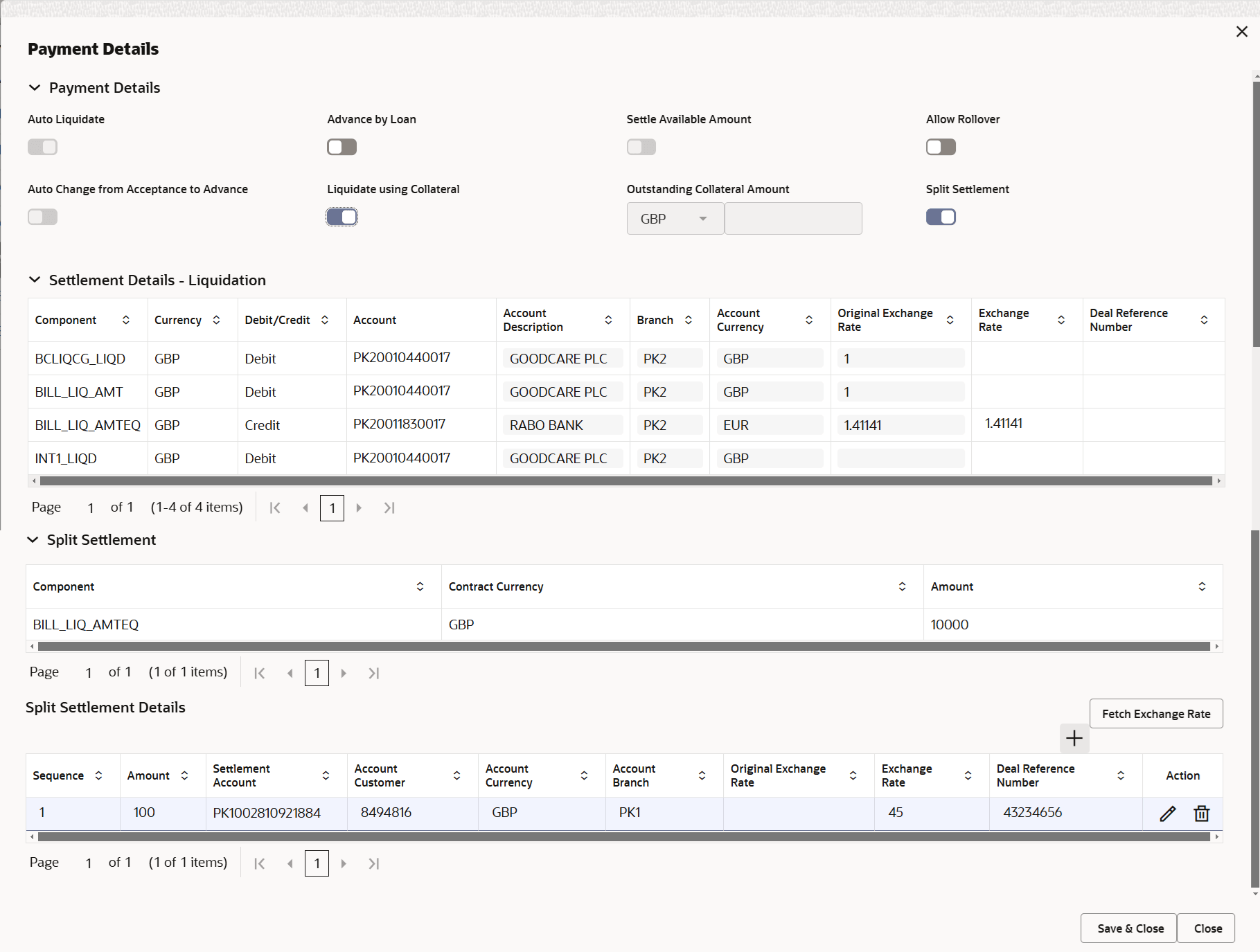Click previous page arrow in Settlement Details pagination
Image resolution: width=1260 pixels, height=952 pixels.
[305, 508]
